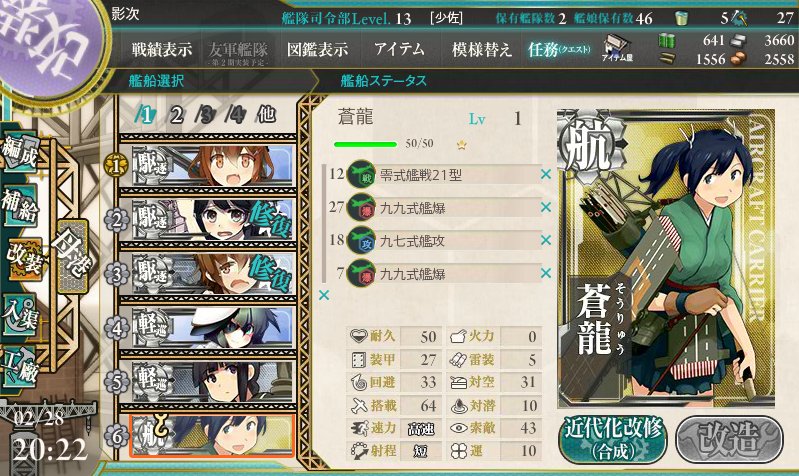Open the 図鑑表示 encyclopedia menu
The image size is (799, 476).
317,50
